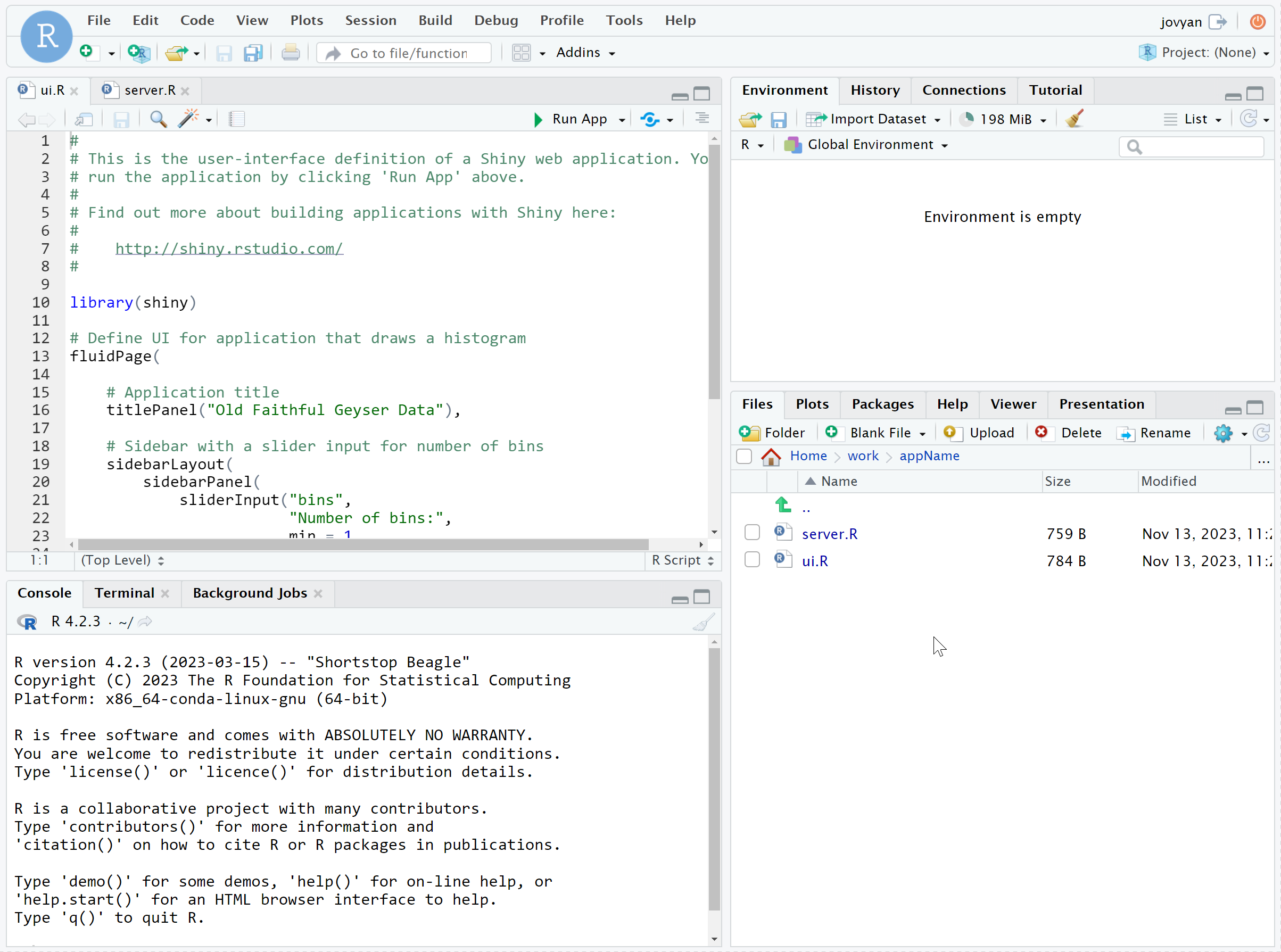Switch to the Terminal tab
This screenshot has width=1281, height=952.
point(124,593)
